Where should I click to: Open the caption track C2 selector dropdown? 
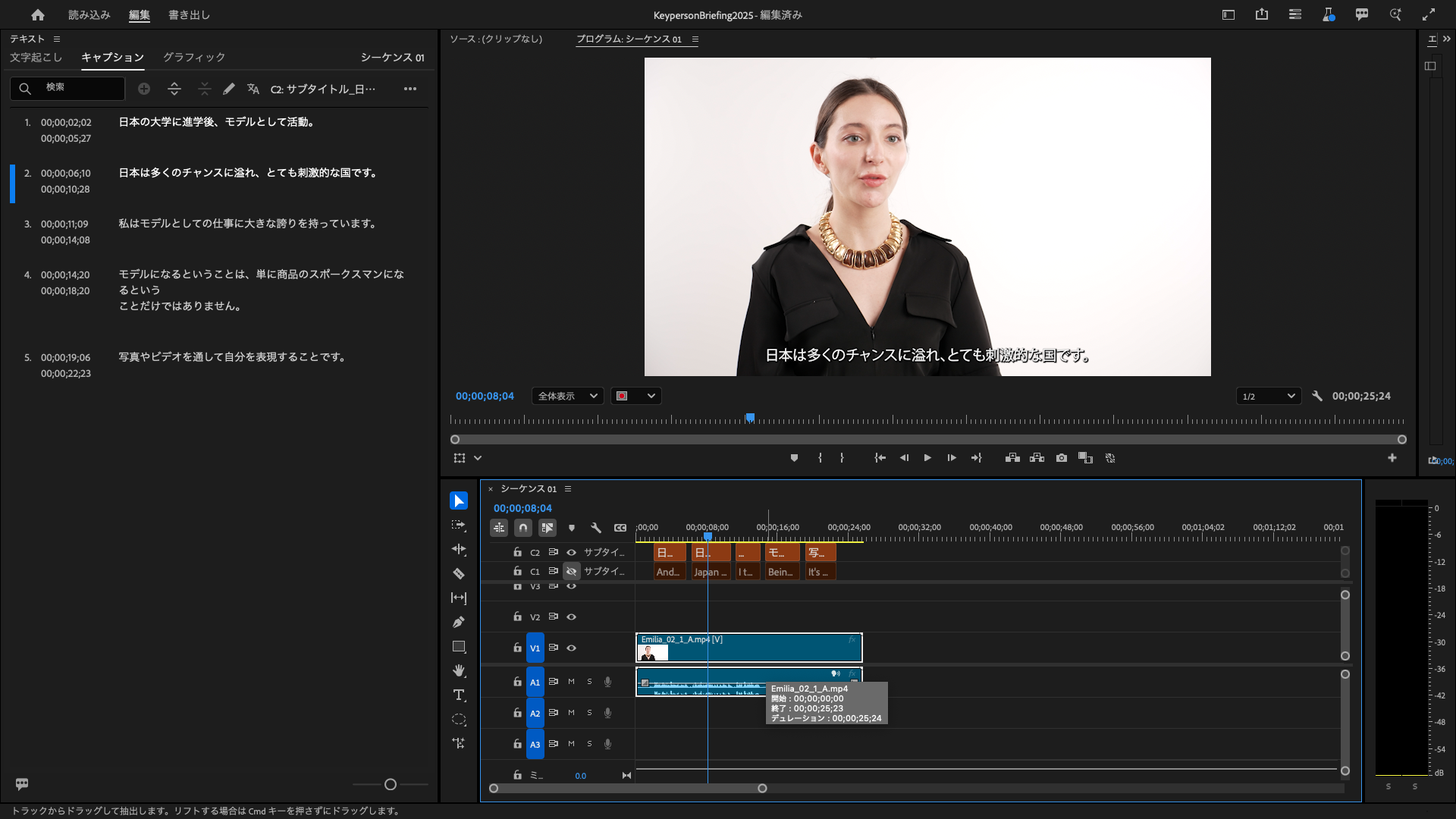(323, 89)
